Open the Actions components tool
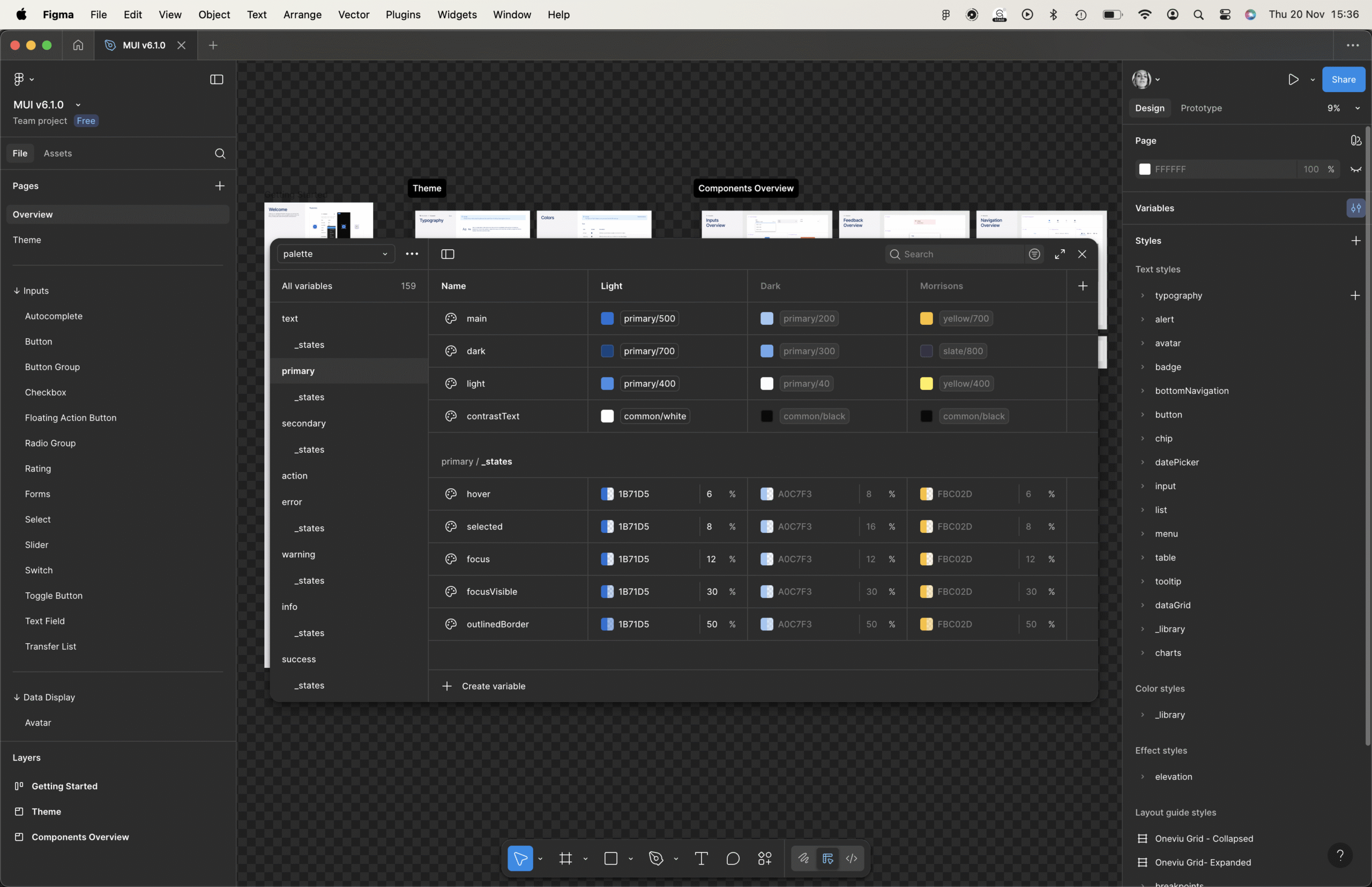The width and height of the screenshot is (1372, 887). point(764,858)
